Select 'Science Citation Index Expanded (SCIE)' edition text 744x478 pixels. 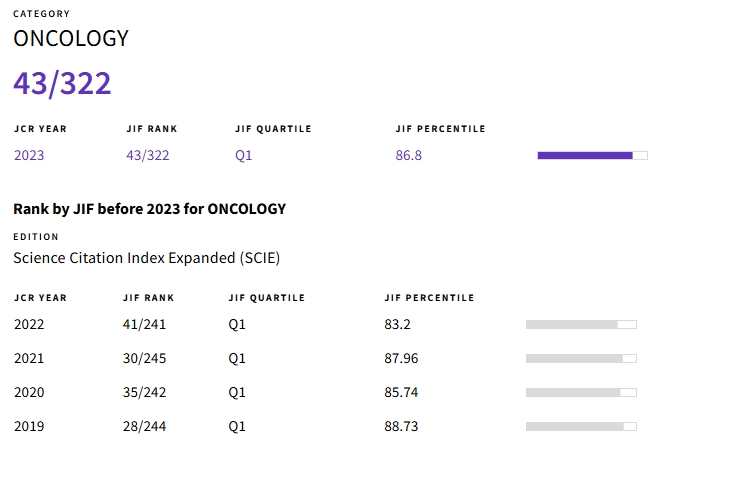point(146,258)
